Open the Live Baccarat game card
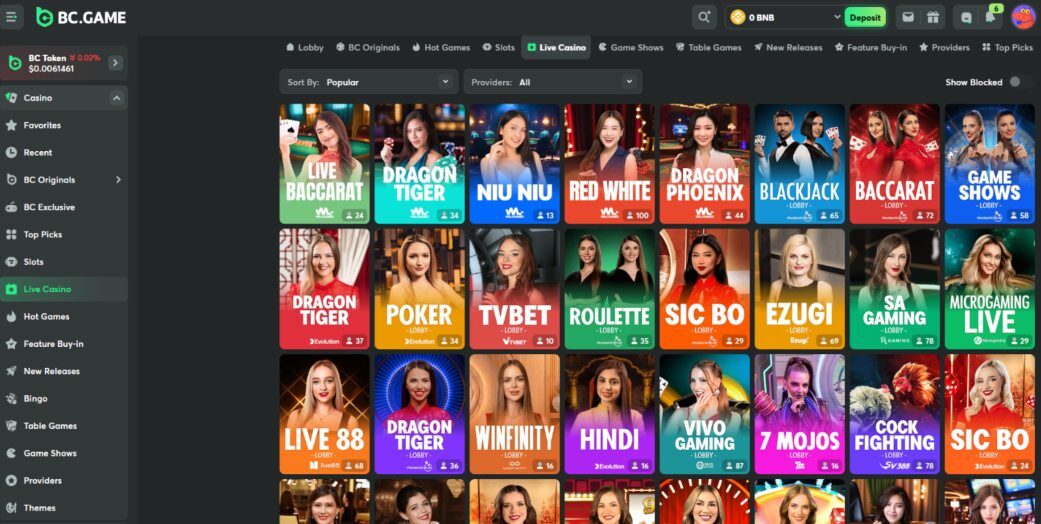Screen dimensions: 1041x524 [325, 163]
